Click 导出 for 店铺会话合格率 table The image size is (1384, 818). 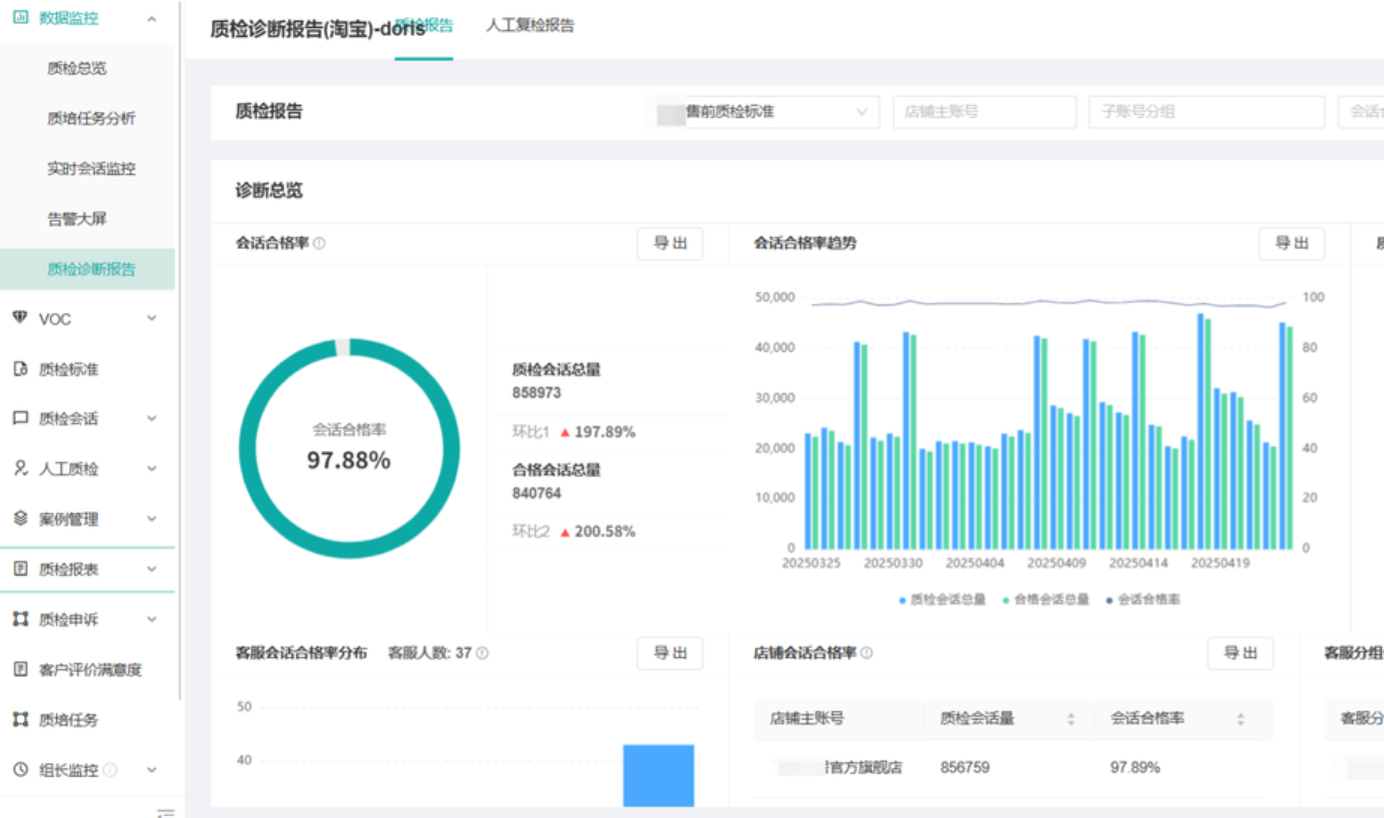(1240, 653)
